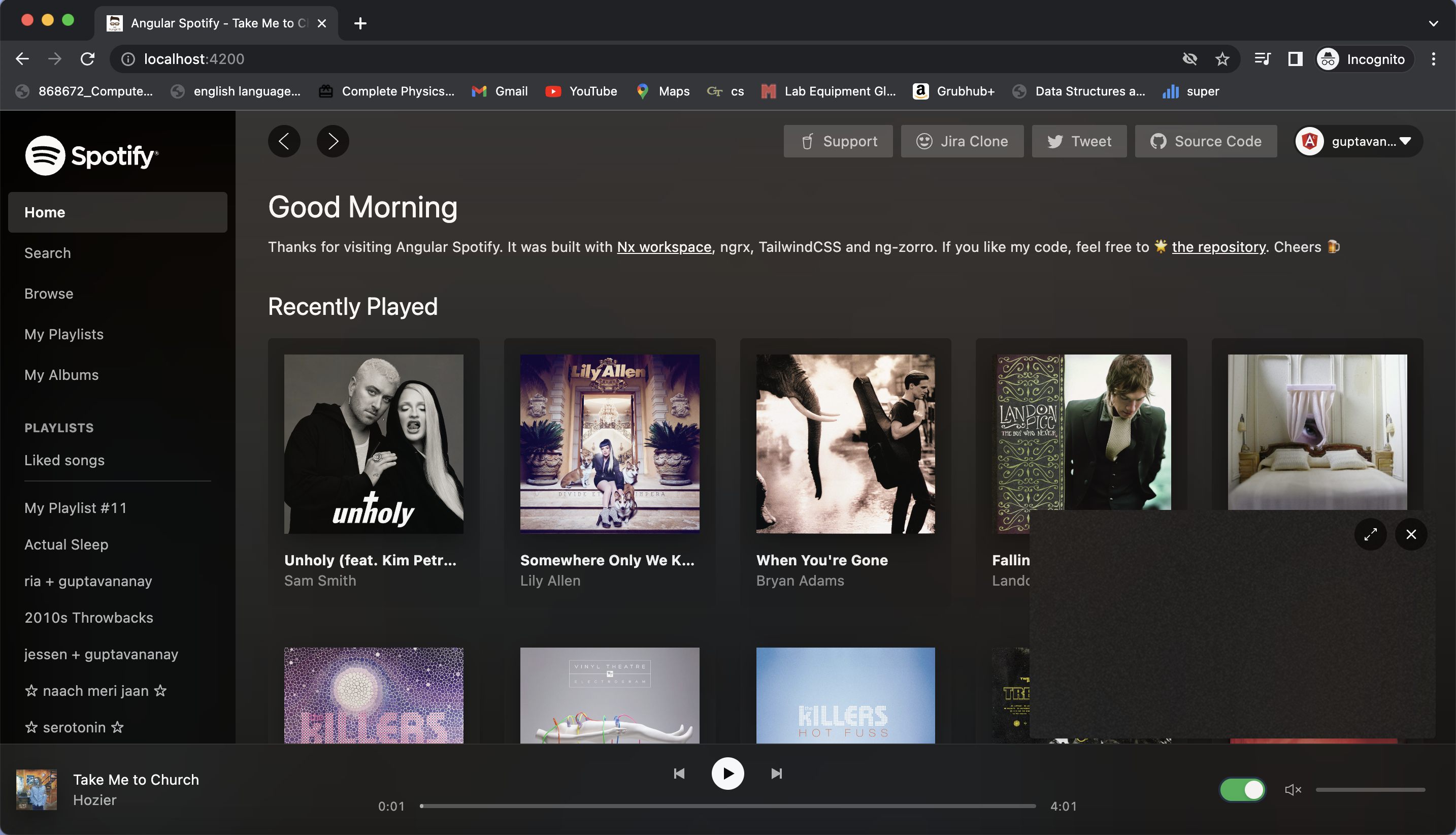
Task: Click the app's forward navigation arrow
Action: (x=333, y=141)
